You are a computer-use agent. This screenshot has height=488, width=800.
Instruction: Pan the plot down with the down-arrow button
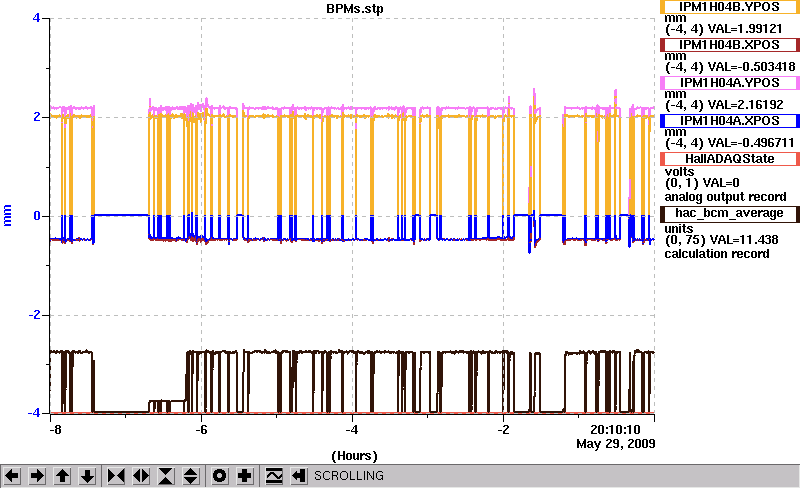pyautogui.click(x=88, y=476)
